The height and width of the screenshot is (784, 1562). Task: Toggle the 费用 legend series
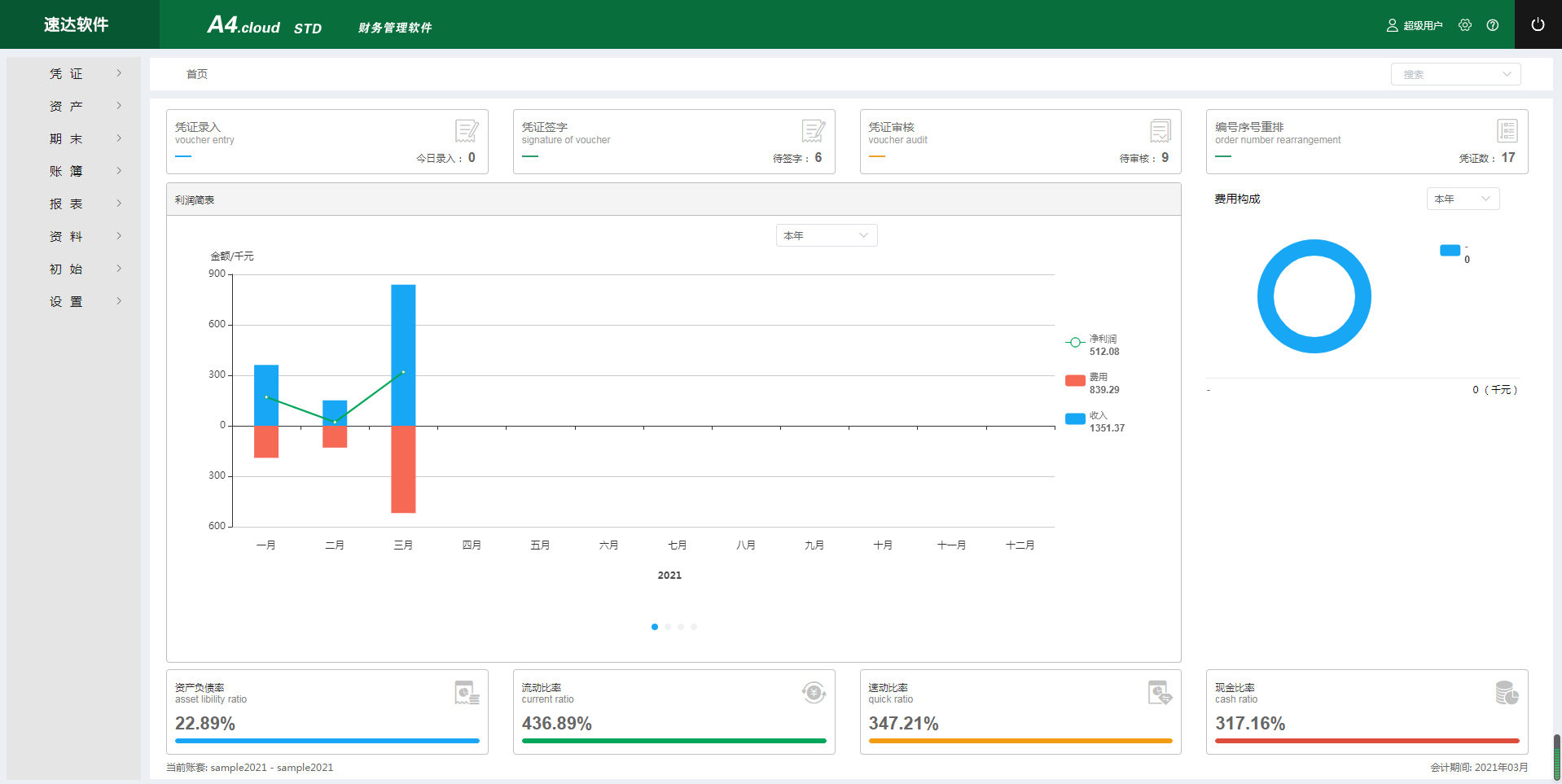(x=1091, y=381)
